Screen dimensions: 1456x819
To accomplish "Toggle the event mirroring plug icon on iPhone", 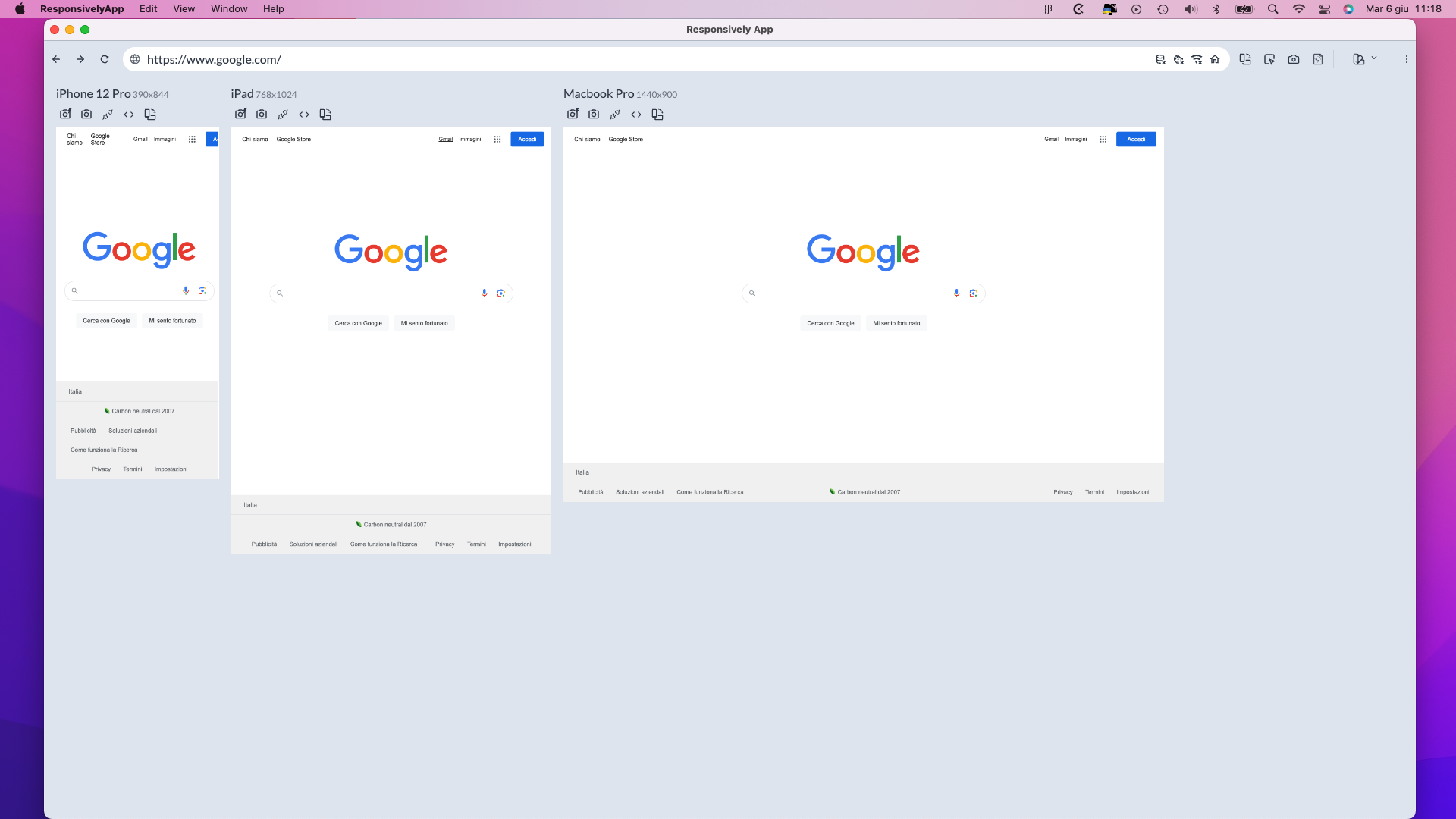I will tap(107, 114).
